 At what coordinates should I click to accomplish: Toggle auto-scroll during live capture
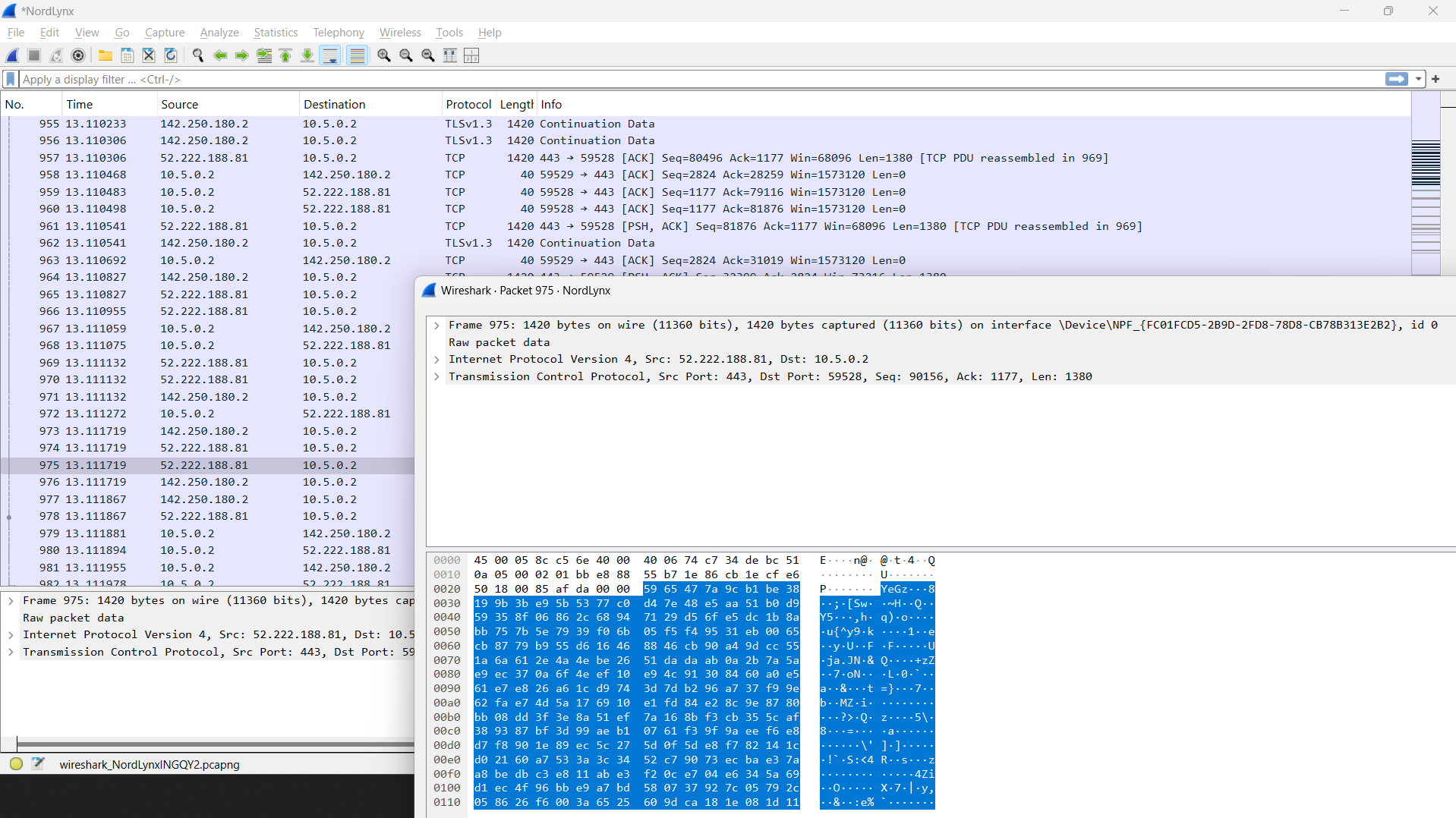point(330,55)
